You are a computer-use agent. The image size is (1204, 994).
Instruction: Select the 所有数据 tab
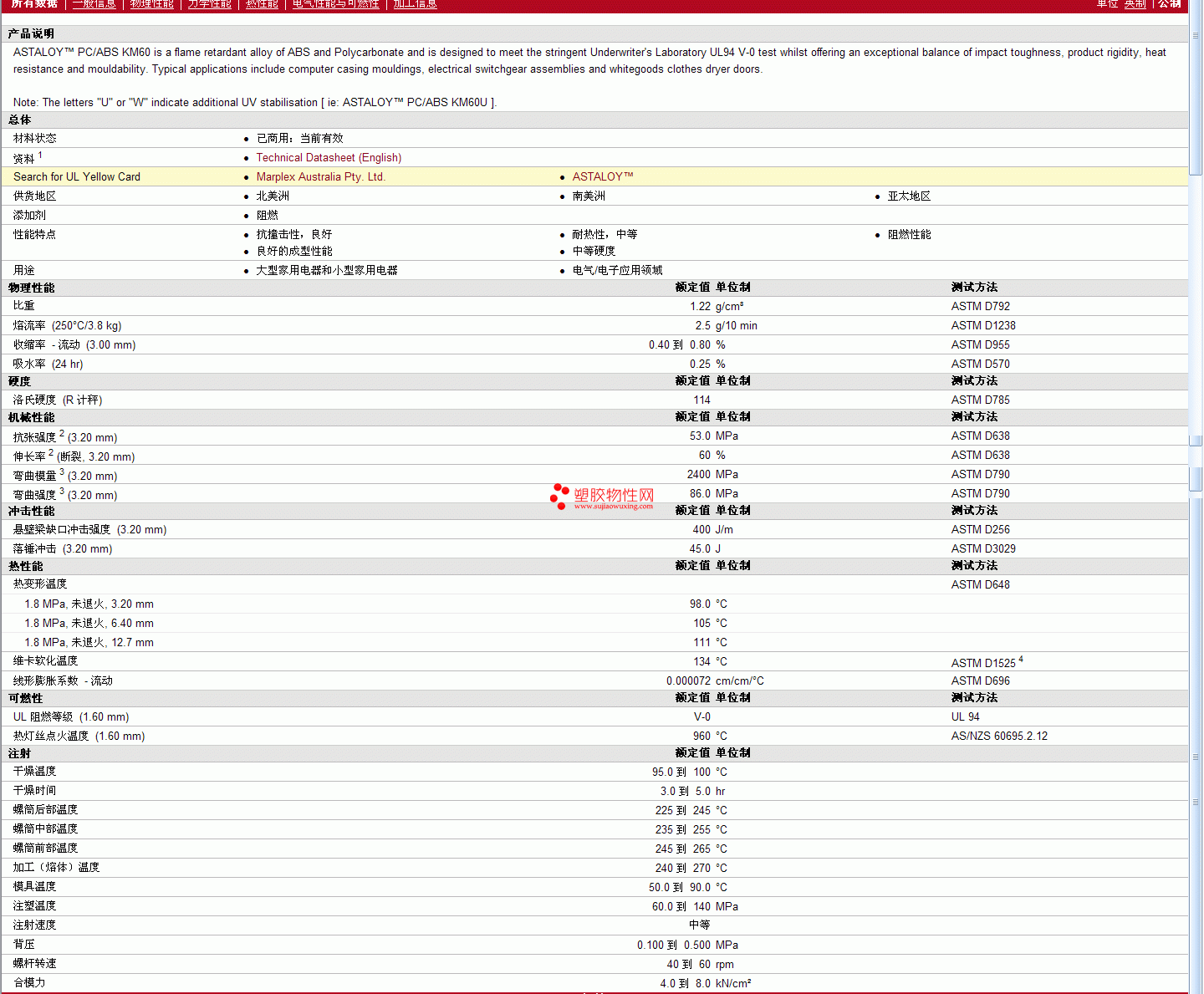point(34,4)
